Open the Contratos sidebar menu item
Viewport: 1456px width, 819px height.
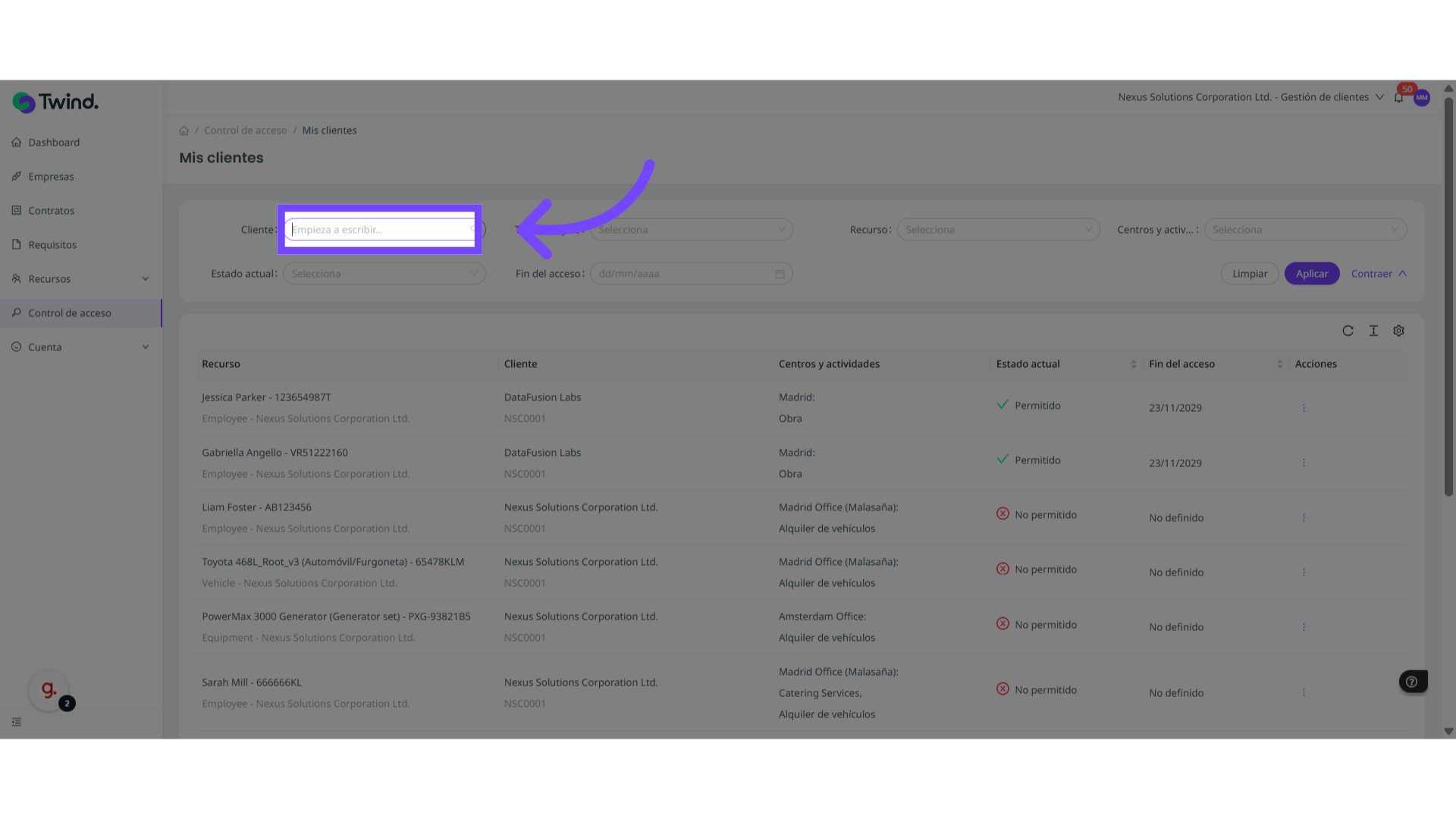(52, 211)
